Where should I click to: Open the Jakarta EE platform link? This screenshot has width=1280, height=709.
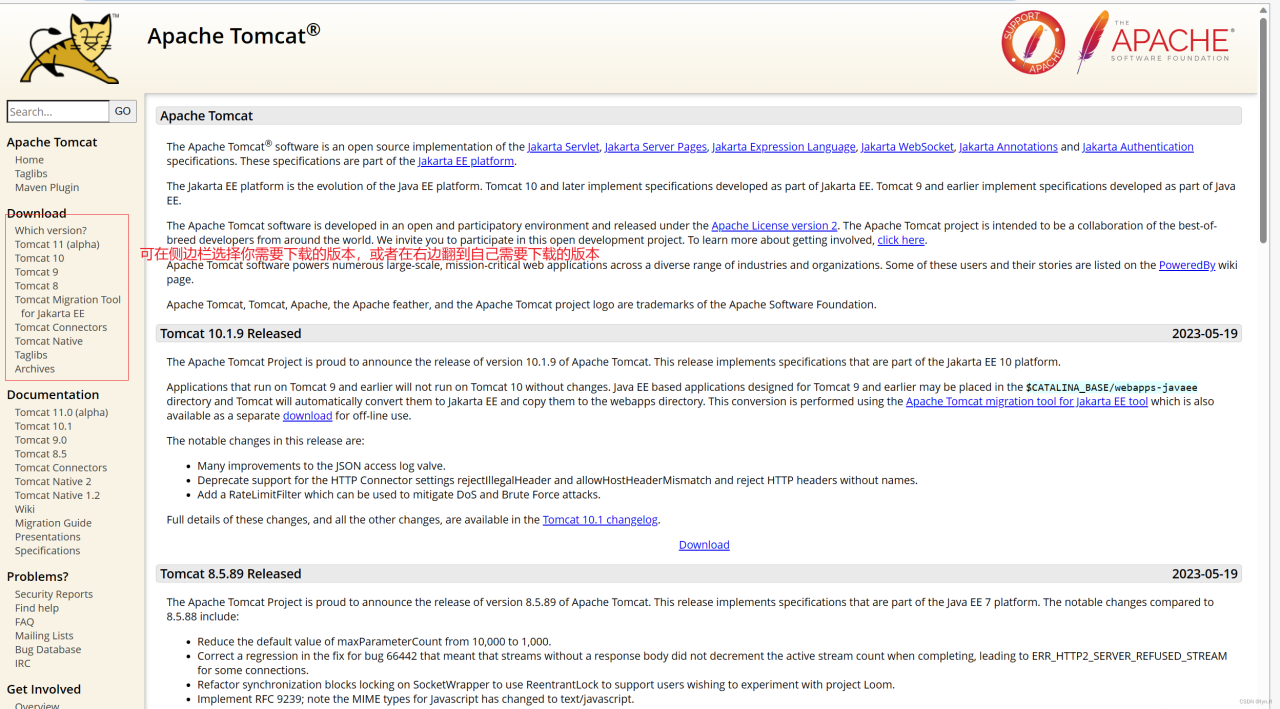point(465,161)
